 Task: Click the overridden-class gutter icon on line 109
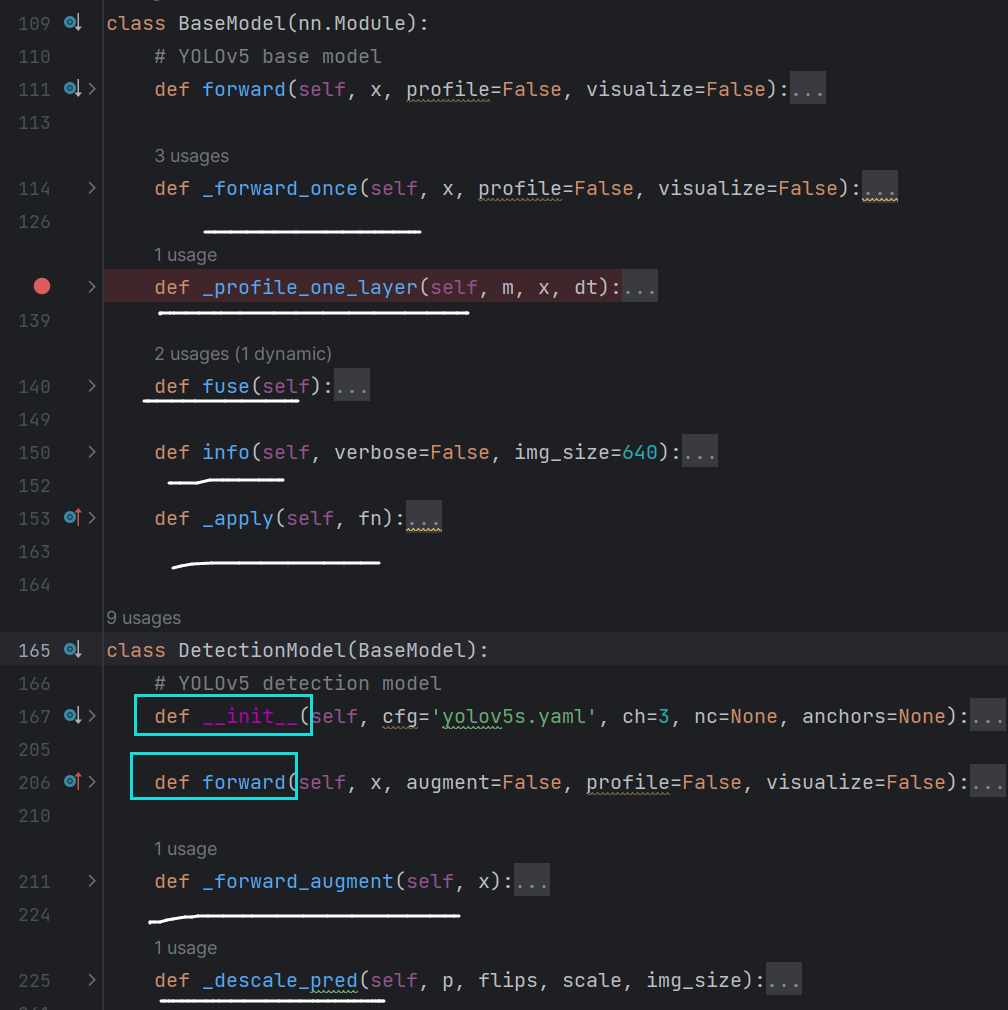click(x=73, y=23)
